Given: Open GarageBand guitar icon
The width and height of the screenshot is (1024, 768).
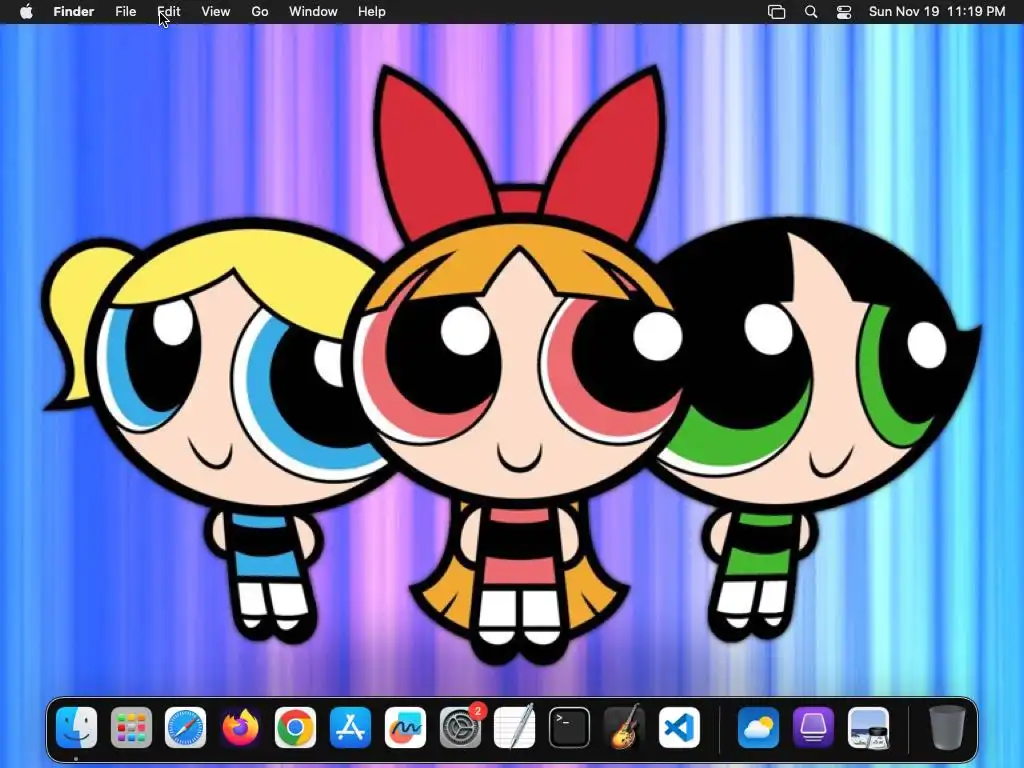Looking at the screenshot, I should point(624,726).
